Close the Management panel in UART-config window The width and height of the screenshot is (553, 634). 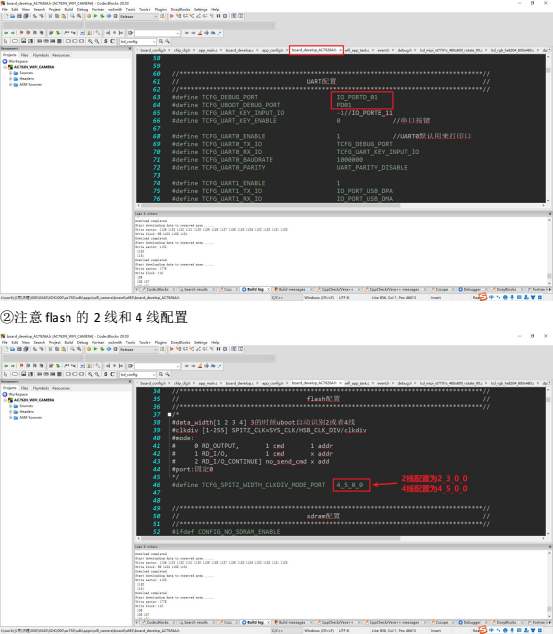click(130, 49)
